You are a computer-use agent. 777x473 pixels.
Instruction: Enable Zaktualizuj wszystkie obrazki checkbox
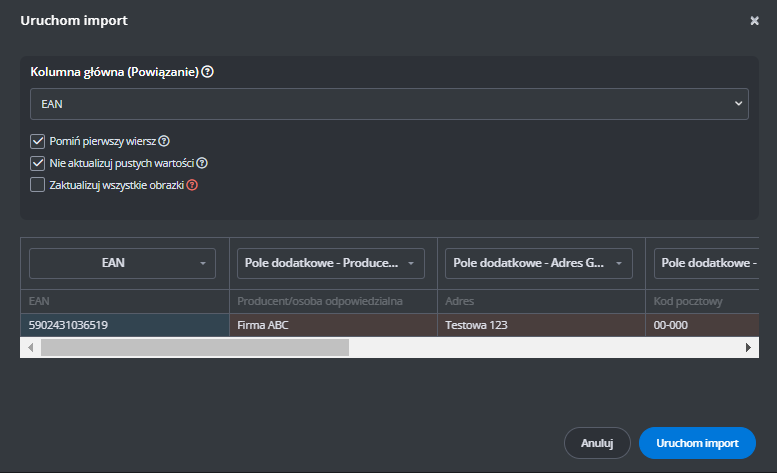point(38,185)
